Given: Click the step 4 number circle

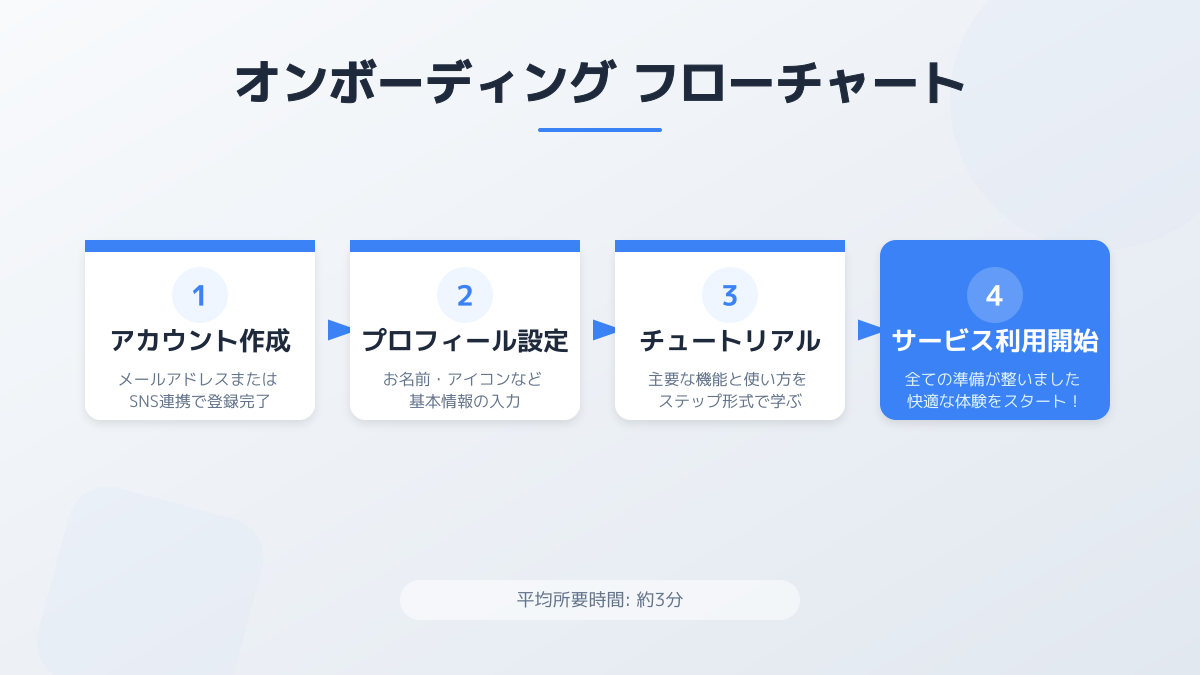Looking at the screenshot, I should [x=995, y=295].
